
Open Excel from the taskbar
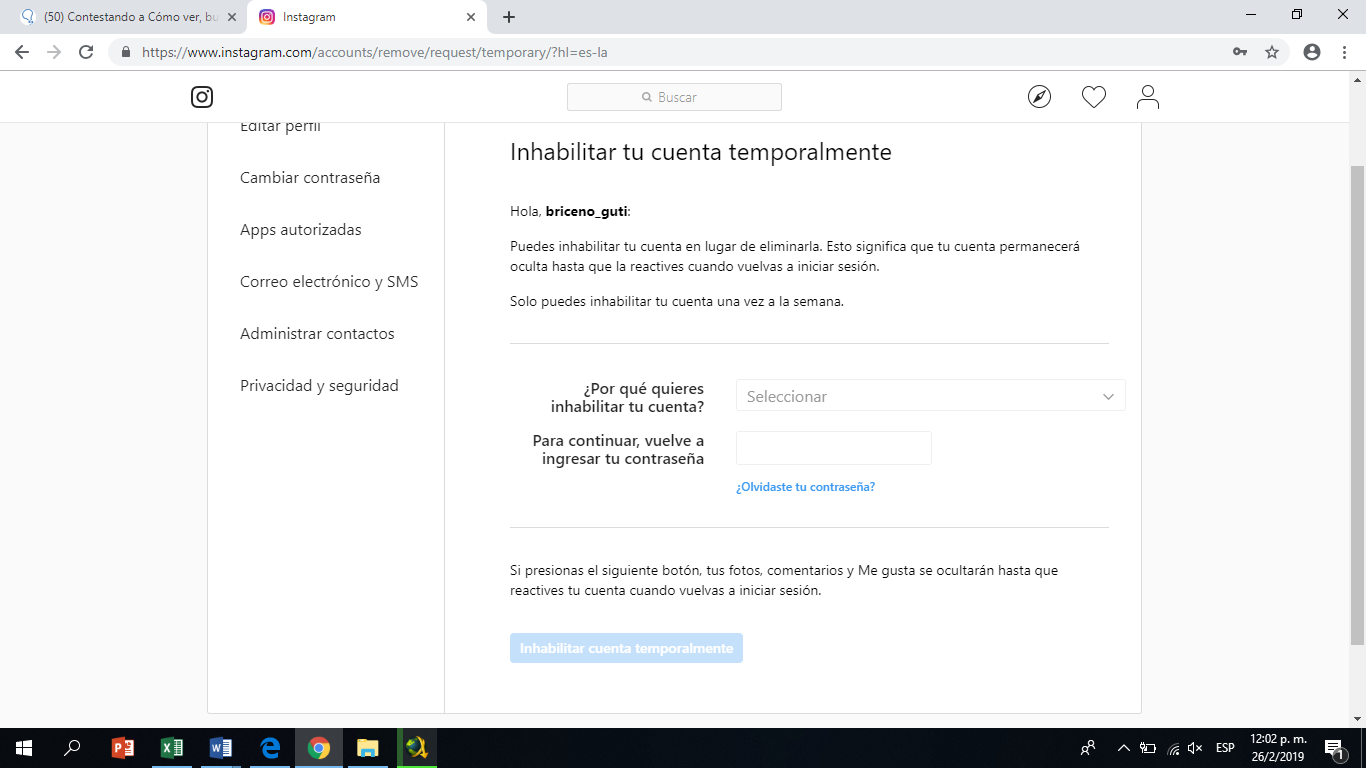[x=172, y=748]
